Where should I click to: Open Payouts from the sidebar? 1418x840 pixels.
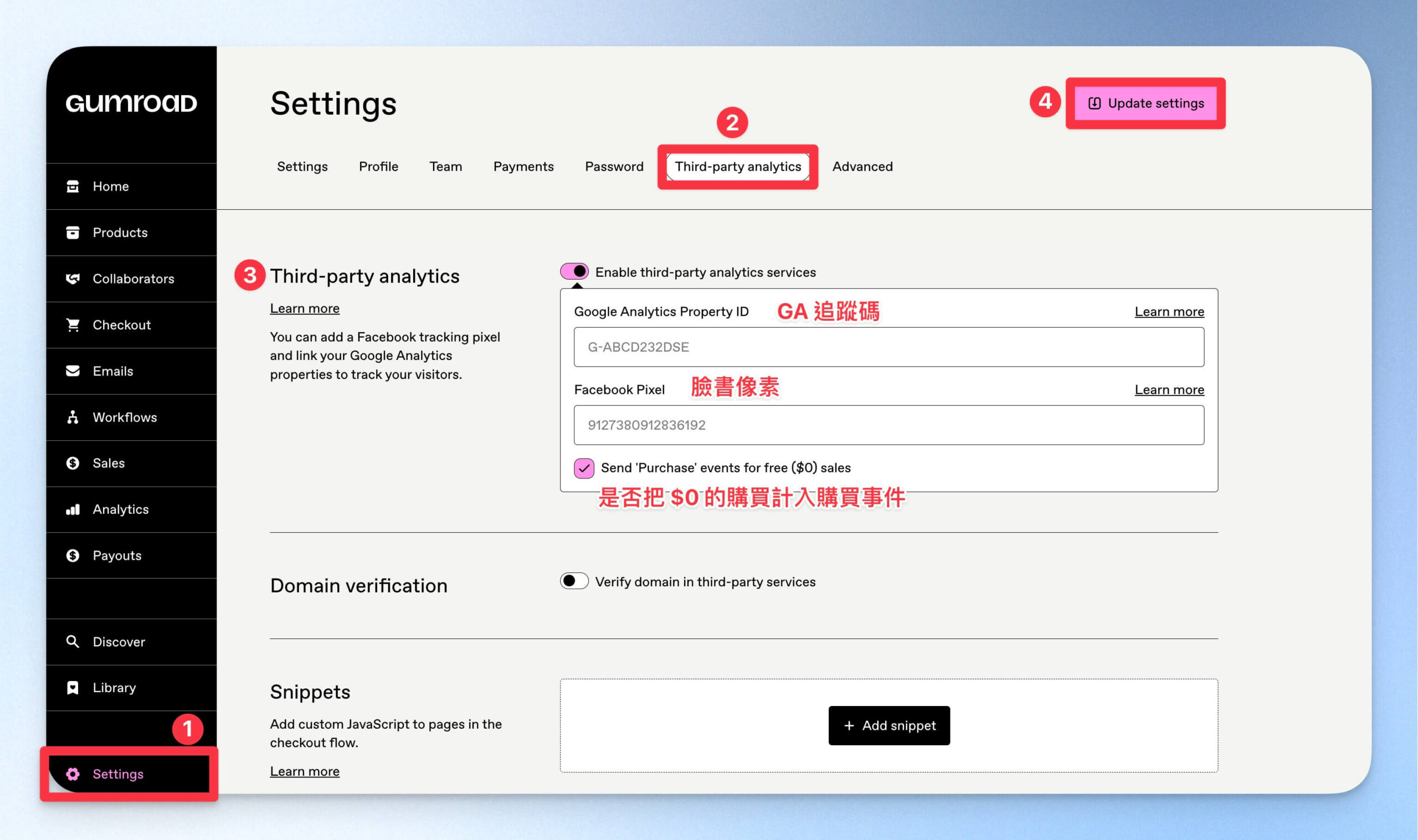click(131, 555)
